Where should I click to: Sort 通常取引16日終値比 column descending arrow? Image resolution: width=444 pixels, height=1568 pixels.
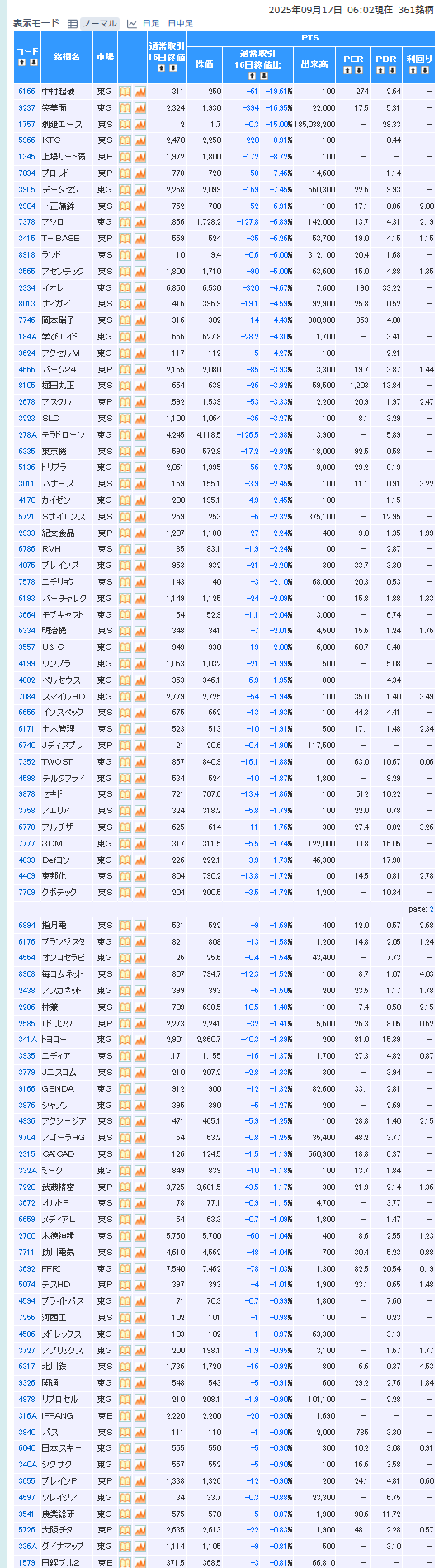264,76
